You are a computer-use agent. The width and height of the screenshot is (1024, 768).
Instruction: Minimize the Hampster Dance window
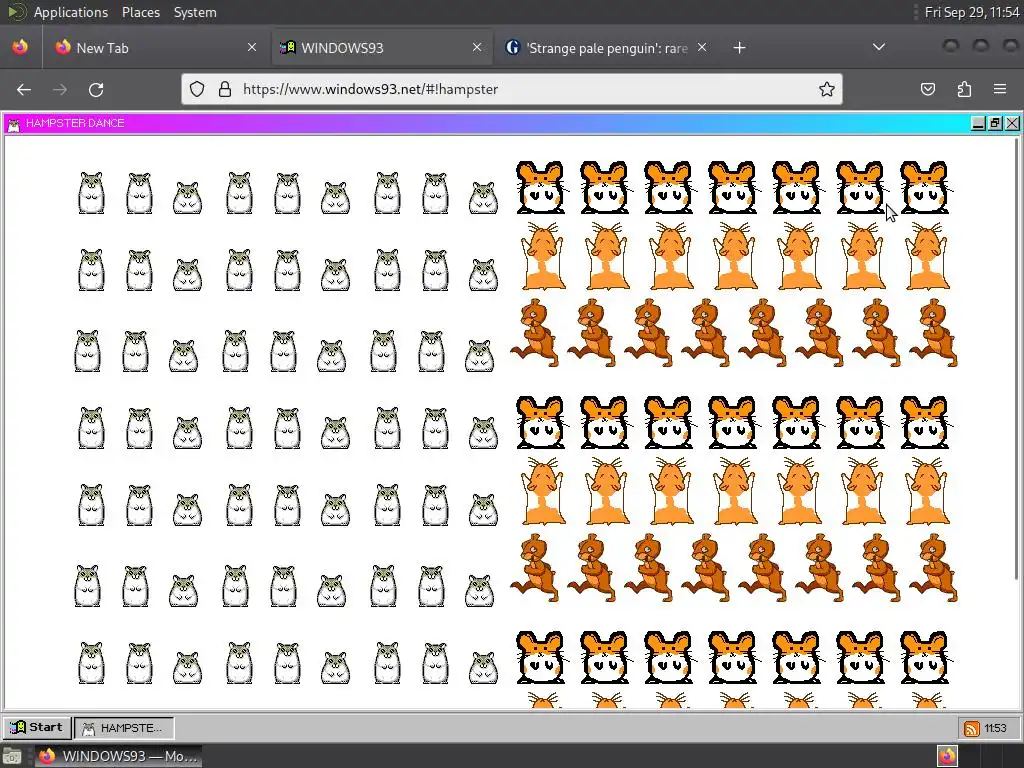click(978, 123)
